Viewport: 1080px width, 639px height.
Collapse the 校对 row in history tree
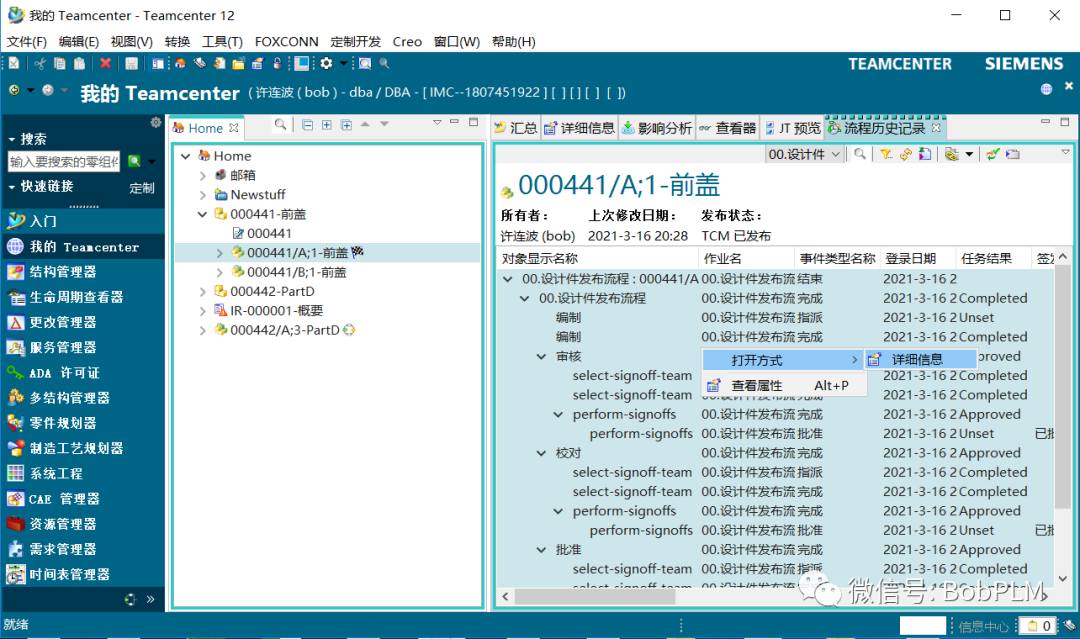pos(541,453)
